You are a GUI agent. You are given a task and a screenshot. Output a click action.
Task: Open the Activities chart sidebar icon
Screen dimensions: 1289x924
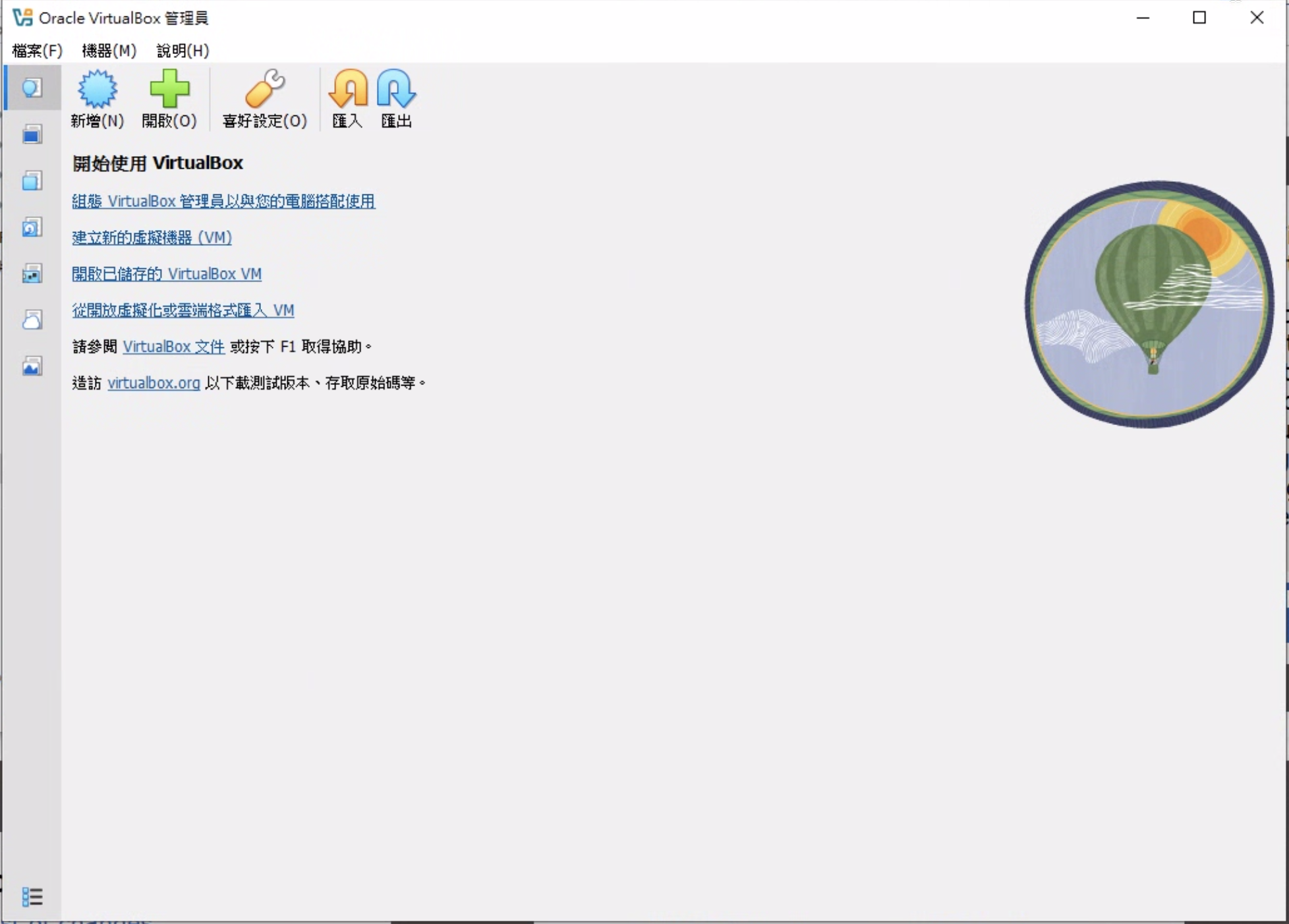(x=32, y=366)
